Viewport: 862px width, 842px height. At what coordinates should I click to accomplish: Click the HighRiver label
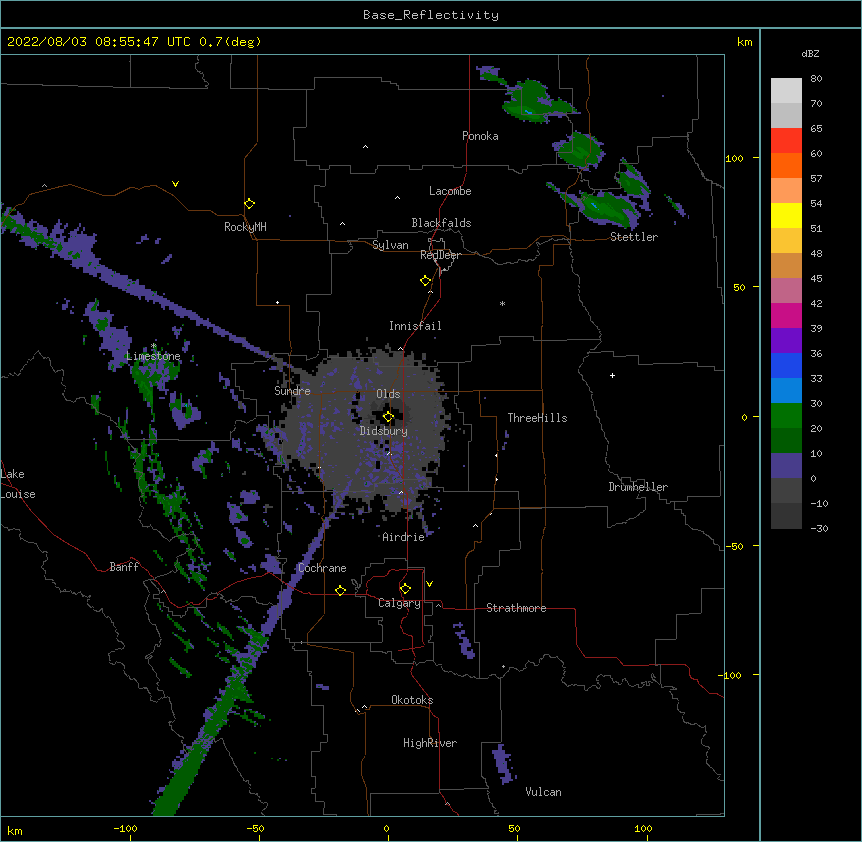pos(430,743)
